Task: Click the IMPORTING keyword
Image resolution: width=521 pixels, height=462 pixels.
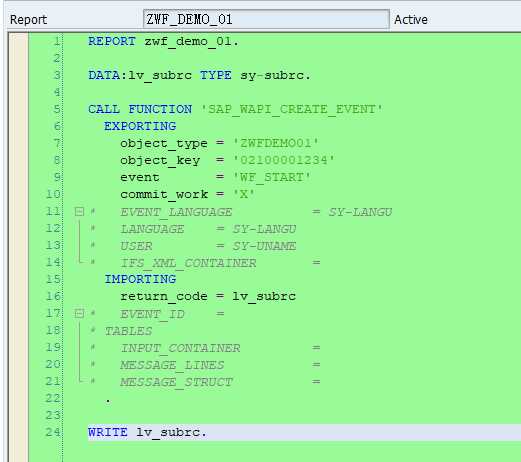Action: (x=140, y=279)
